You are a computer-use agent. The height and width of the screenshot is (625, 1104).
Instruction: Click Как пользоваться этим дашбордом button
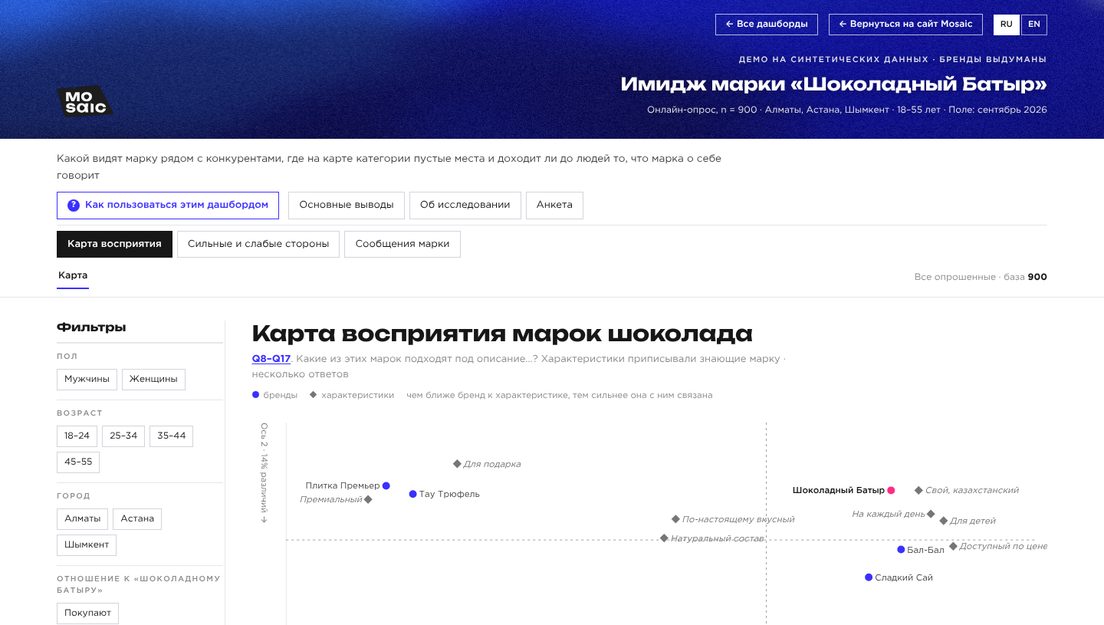click(168, 206)
